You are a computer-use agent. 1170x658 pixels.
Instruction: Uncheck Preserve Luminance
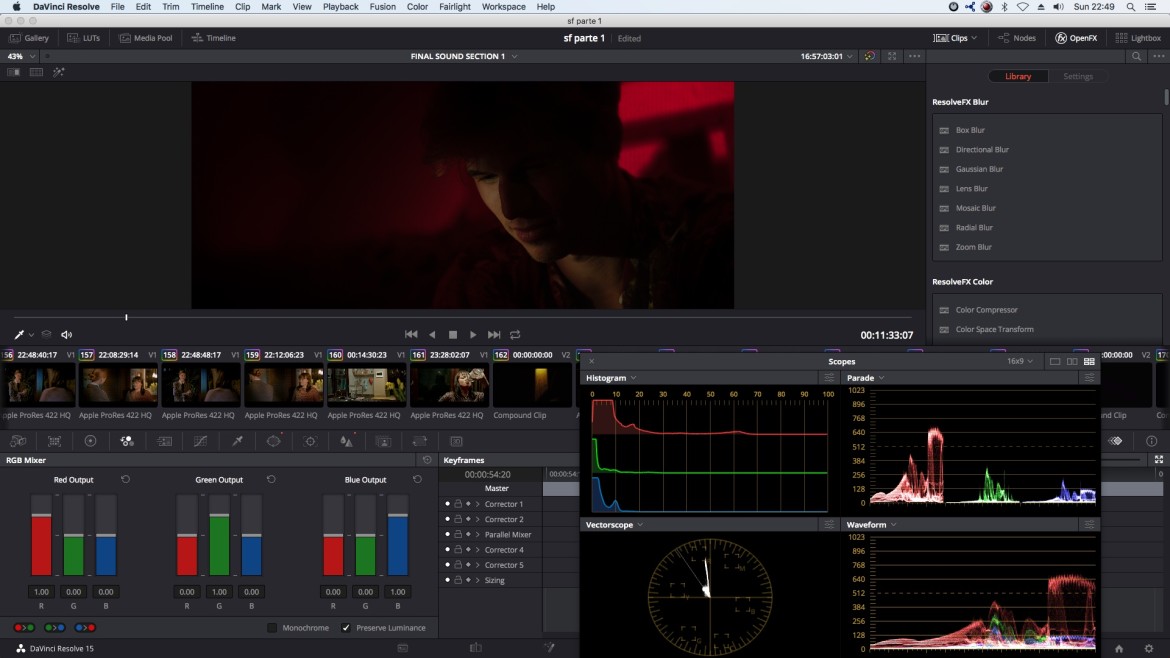click(345, 628)
